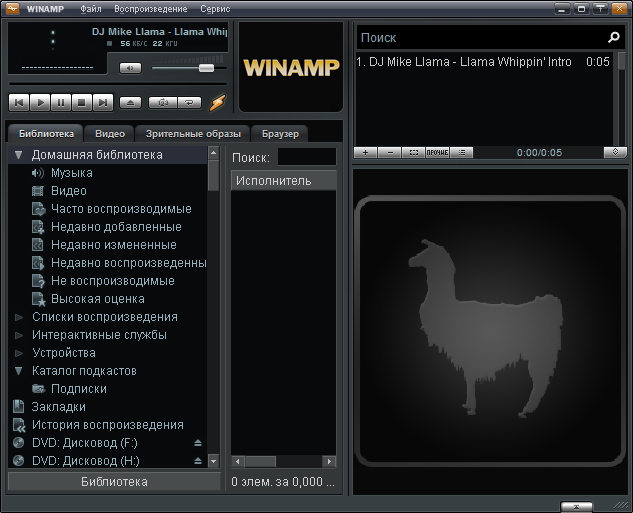Viewport: 633px width, 513px height.
Task: Toggle shuffle mode
Action: (x=163, y=103)
